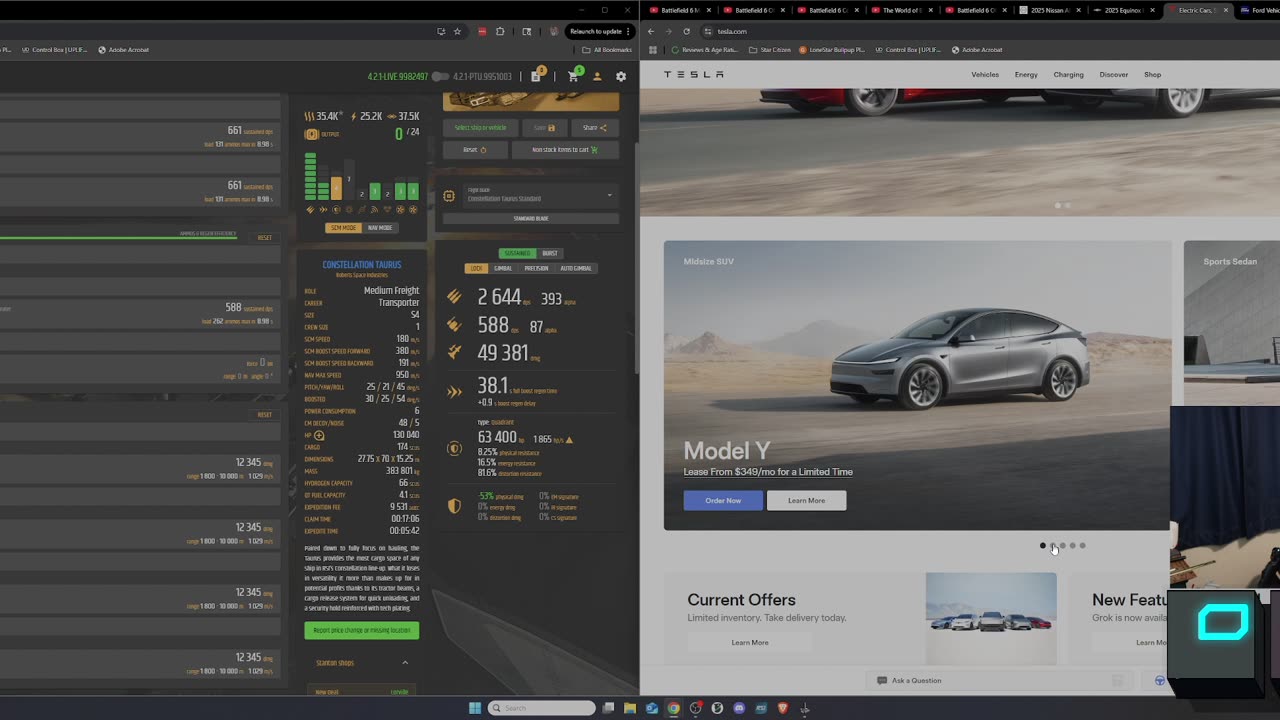Open Energy menu on Tesla site

point(1026,75)
